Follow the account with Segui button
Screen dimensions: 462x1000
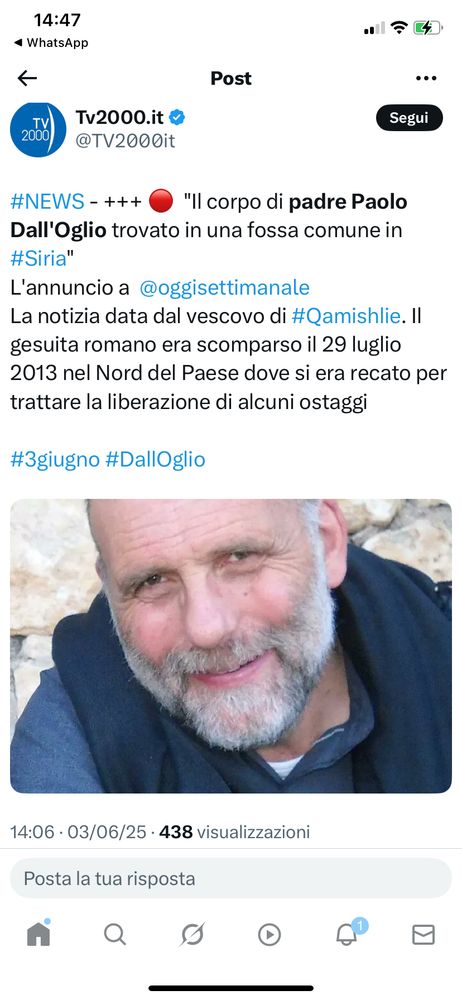click(409, 118)
